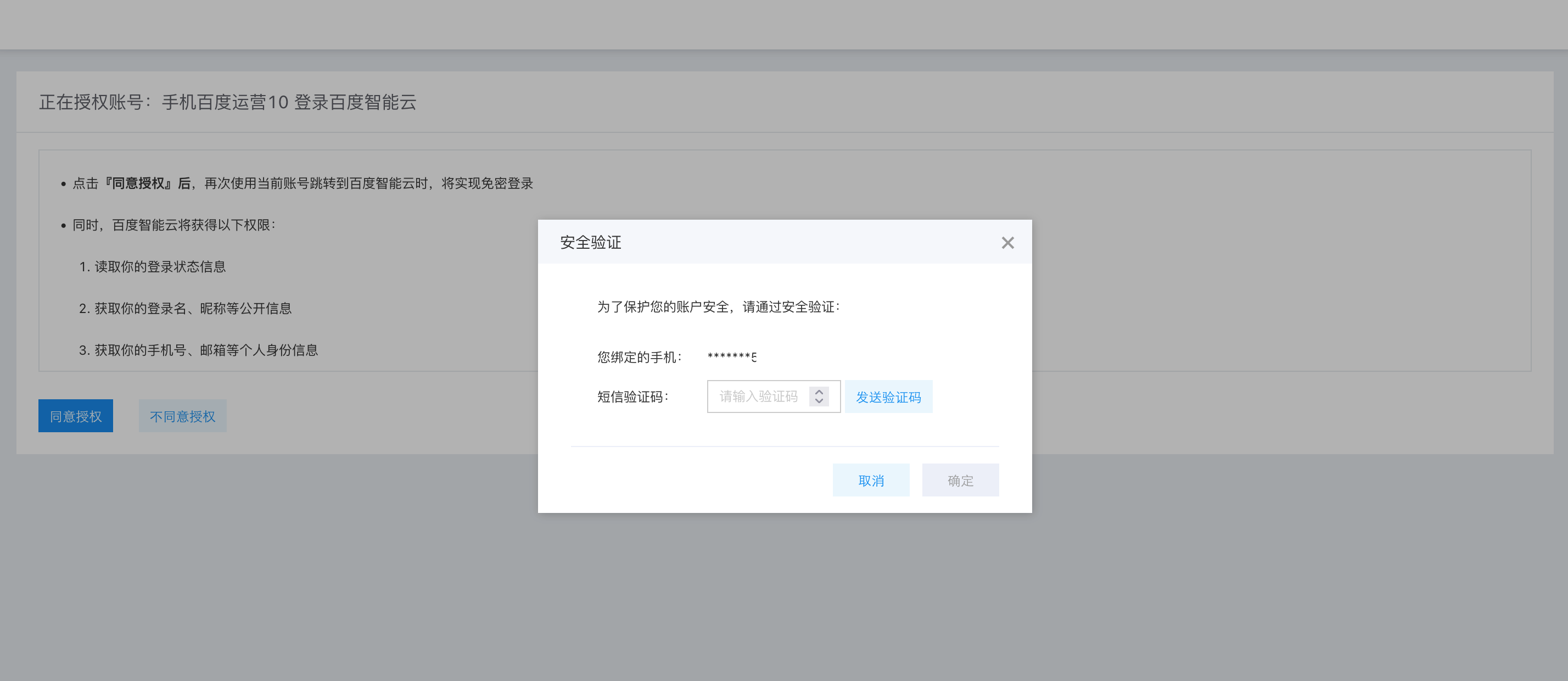Click the 取消 button in dialog
1568x681 pixels.
click(x=870, y=480)
